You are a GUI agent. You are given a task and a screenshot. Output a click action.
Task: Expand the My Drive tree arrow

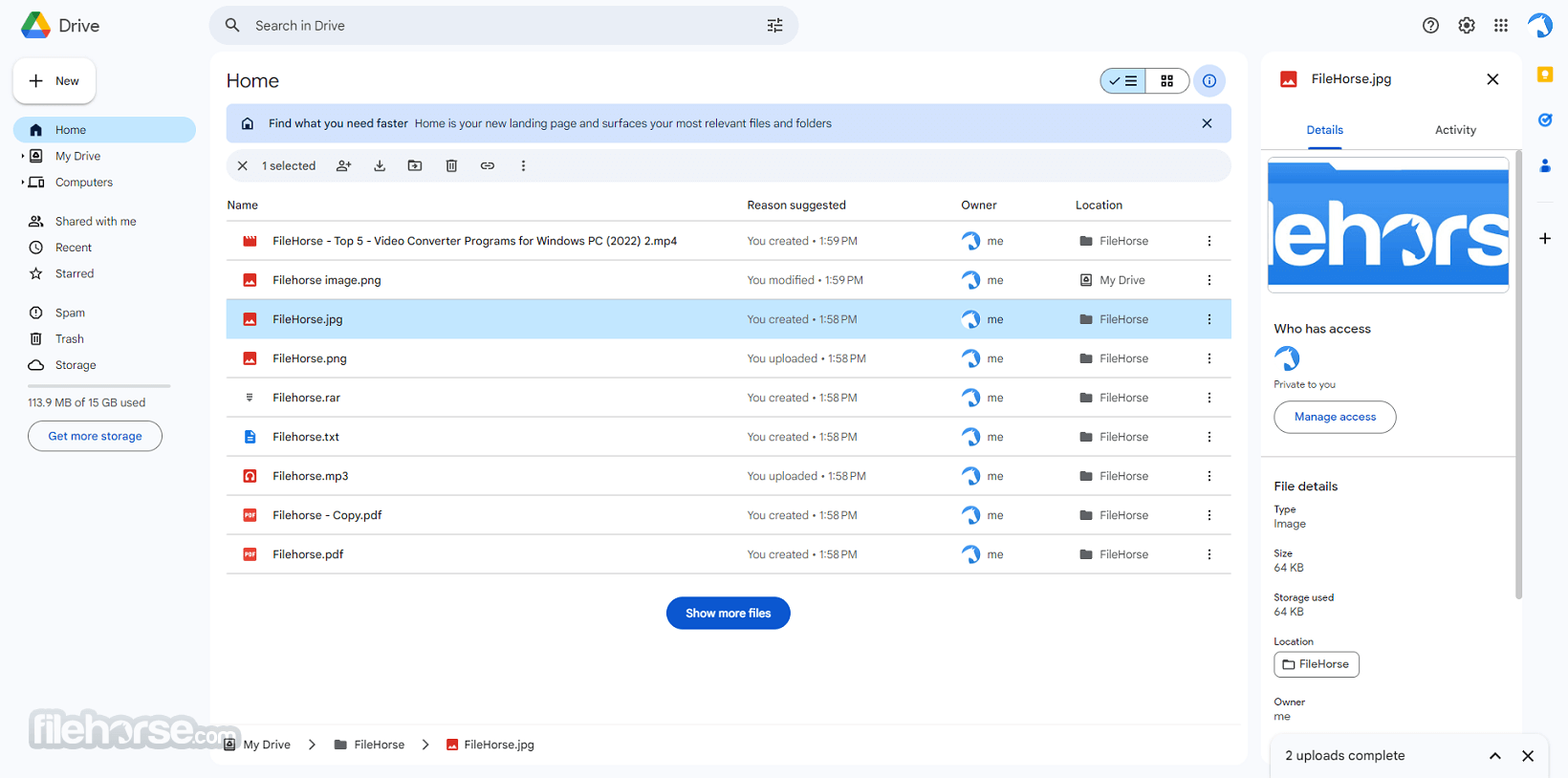point(23,156)
